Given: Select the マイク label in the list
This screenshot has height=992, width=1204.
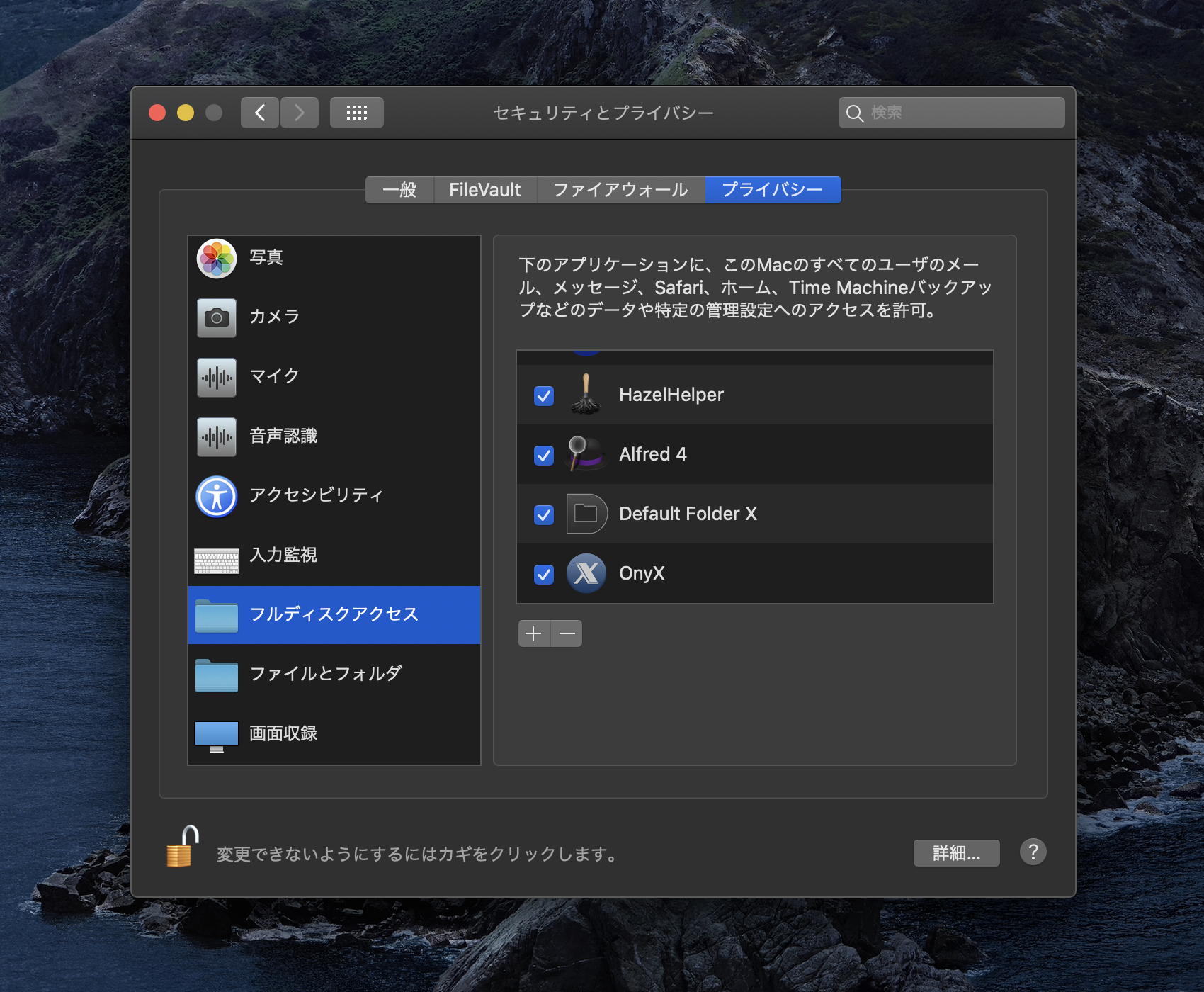Looking at the screenshot, I should click(275, 376).
